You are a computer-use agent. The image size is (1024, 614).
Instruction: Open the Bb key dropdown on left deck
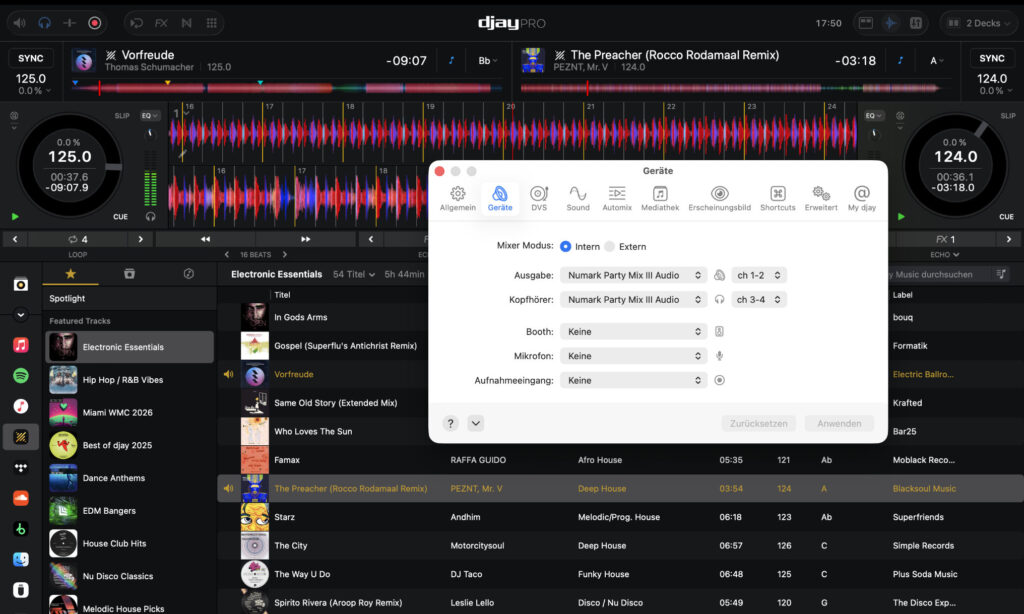tap(487, 61)
